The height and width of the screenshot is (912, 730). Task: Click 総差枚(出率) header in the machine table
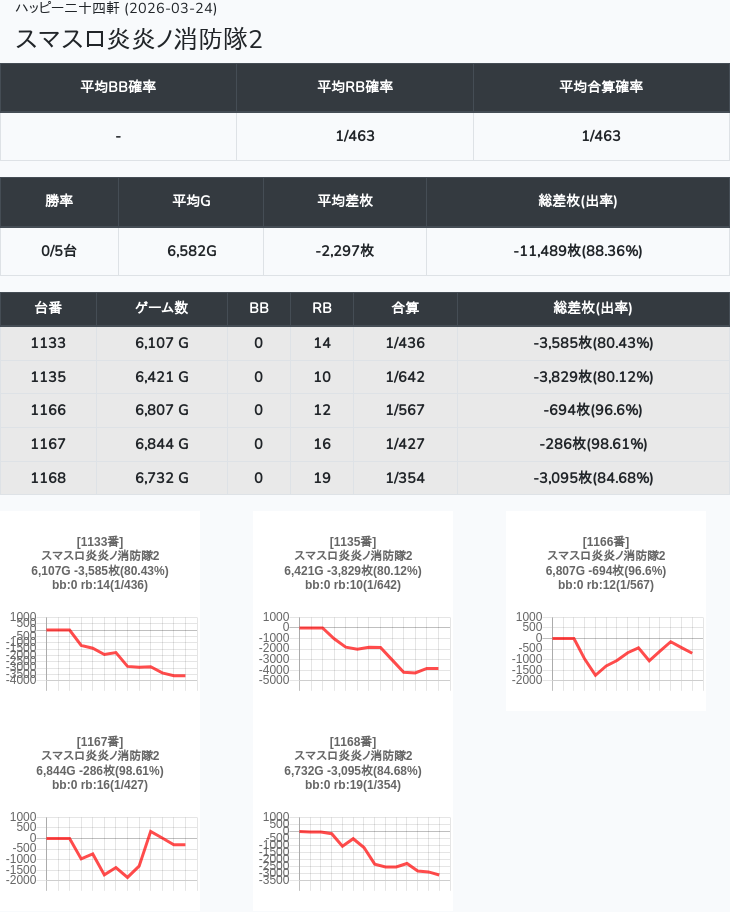point(593,308)
